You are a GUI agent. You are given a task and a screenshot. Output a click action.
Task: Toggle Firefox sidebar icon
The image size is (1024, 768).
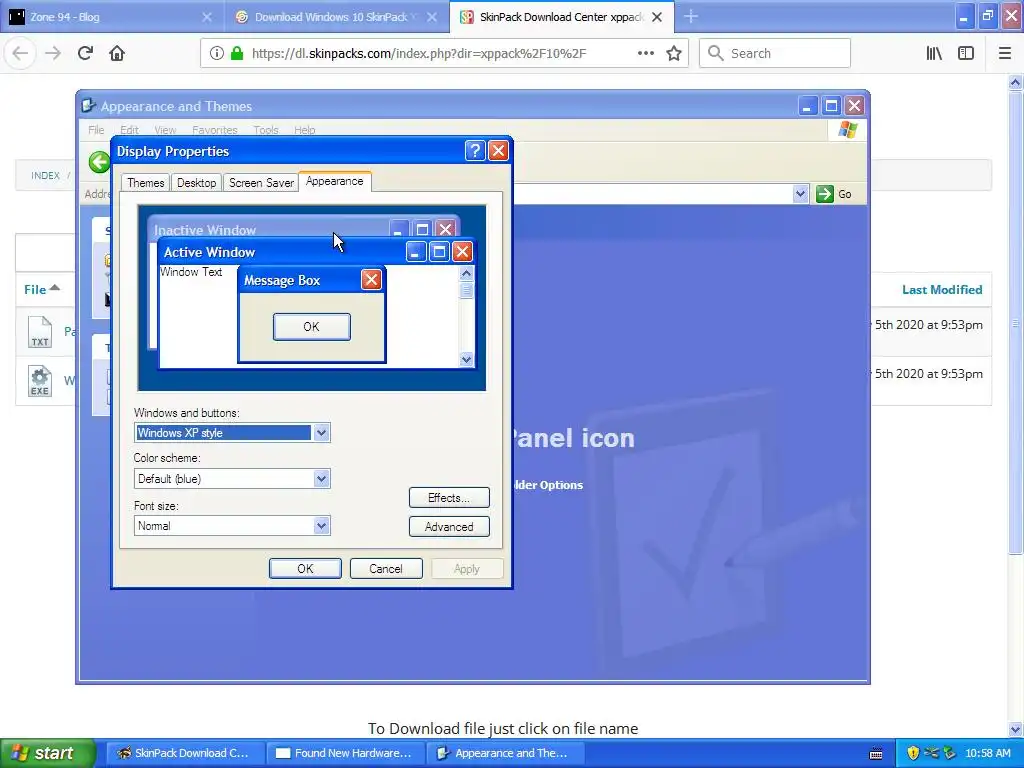966,53
